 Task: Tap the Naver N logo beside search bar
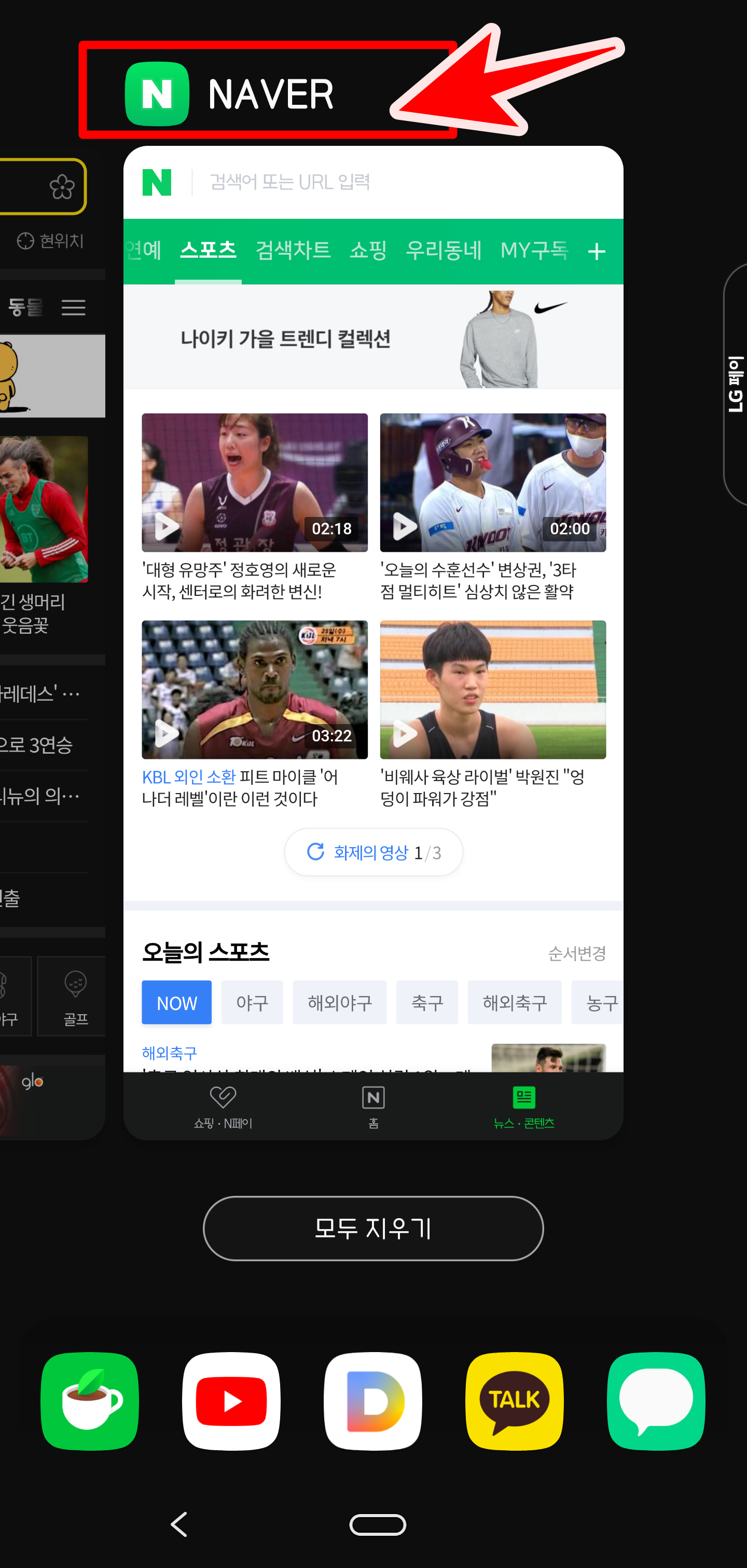(157, 182)
